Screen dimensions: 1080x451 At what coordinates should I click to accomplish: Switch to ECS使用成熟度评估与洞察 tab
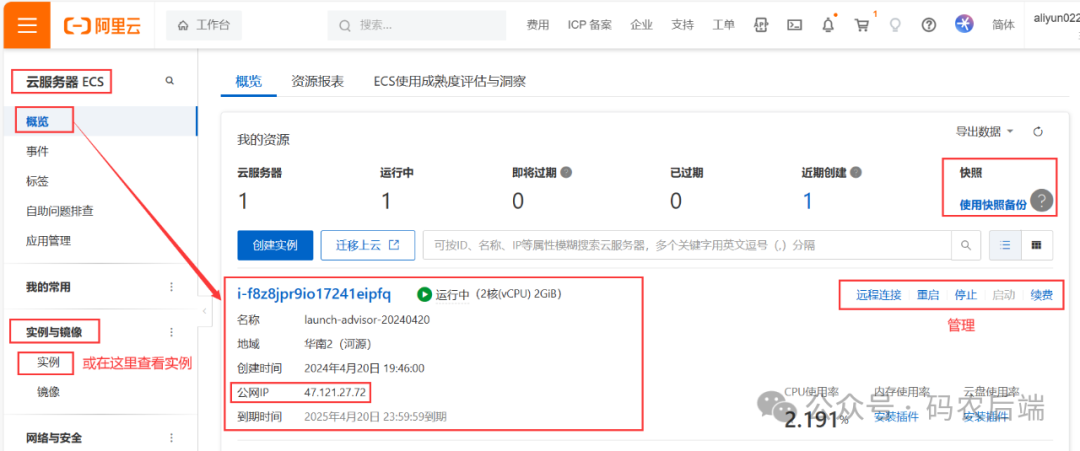coord(450,81)
